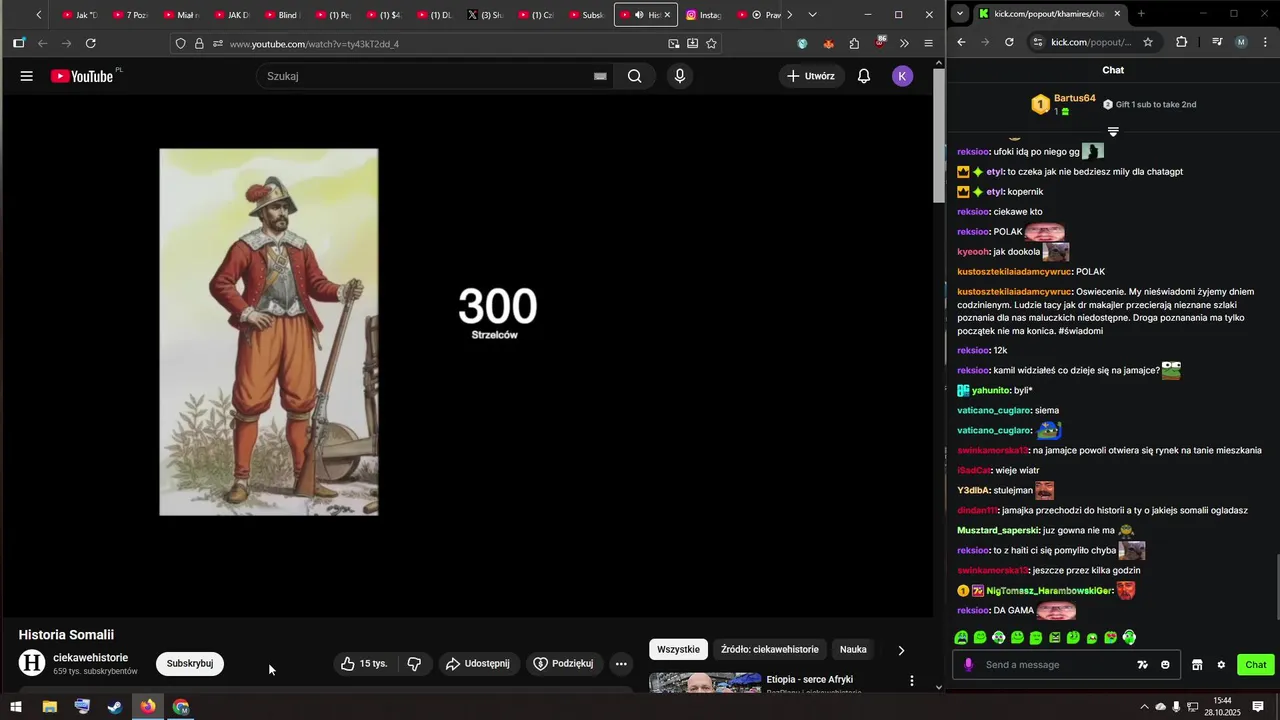Switch to the X (3) tab in Firefox
1280x720 pixels.
485,15
